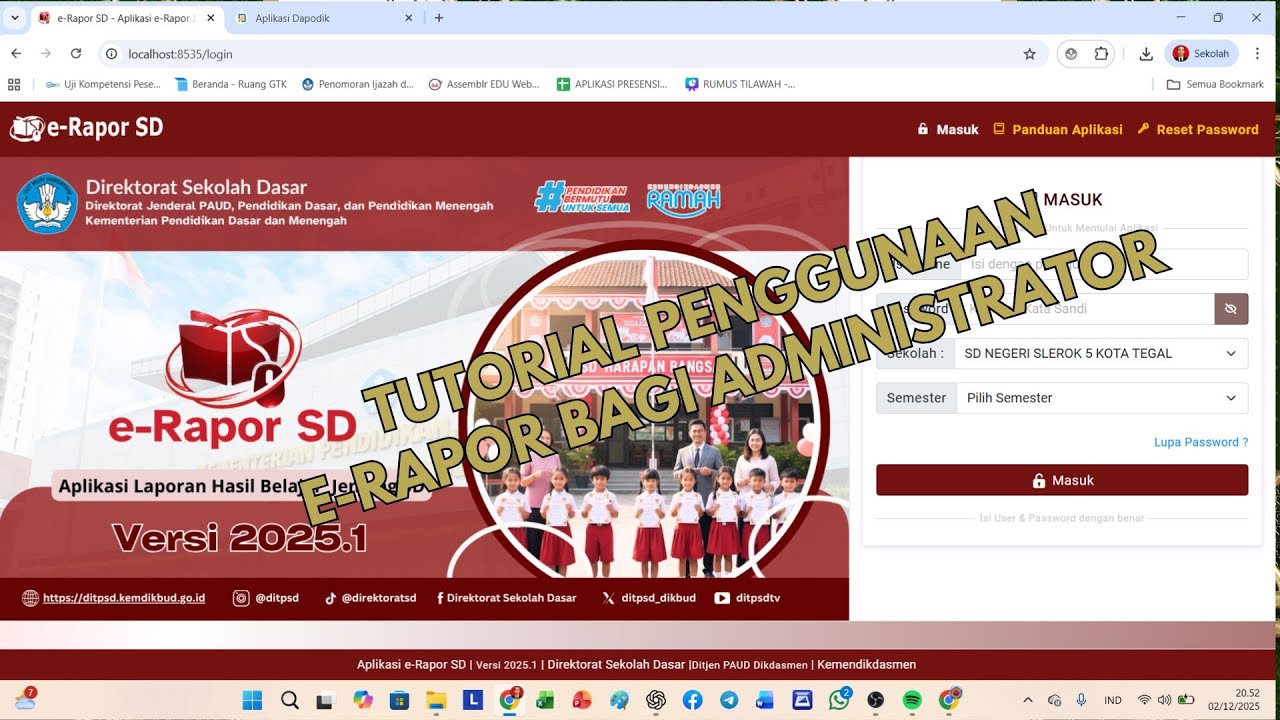Bookmark this page with the star icon
Screen dimensions: 1280x720
click(1030, 54)
